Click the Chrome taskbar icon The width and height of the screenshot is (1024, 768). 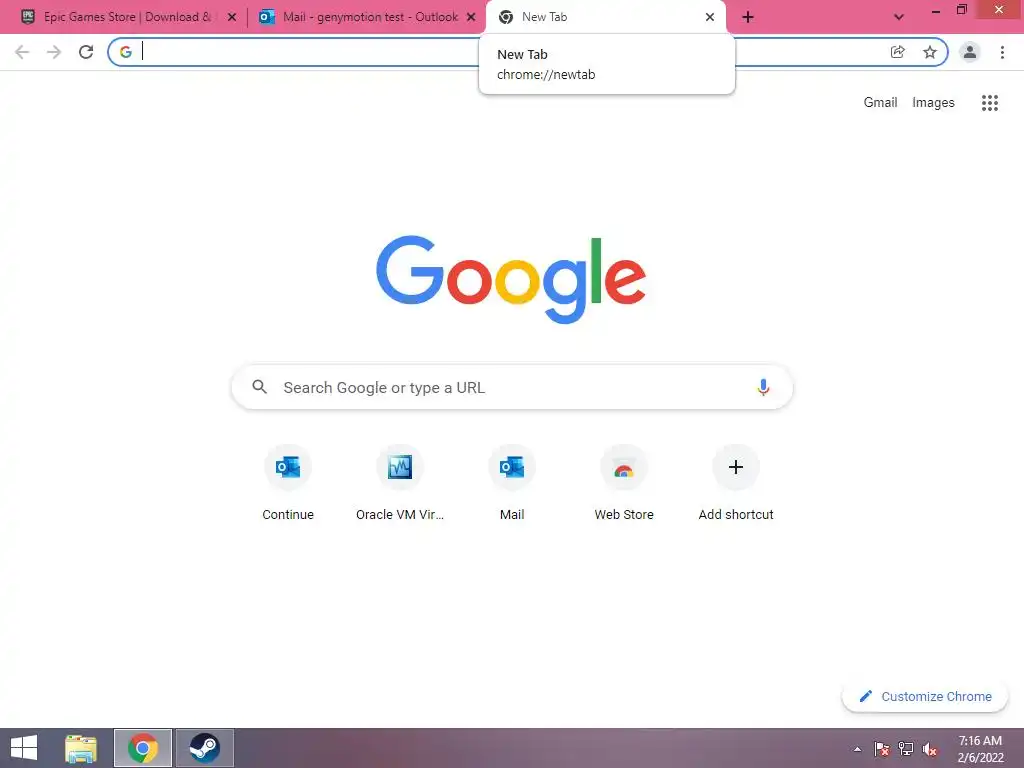click(x=143, y=748)
